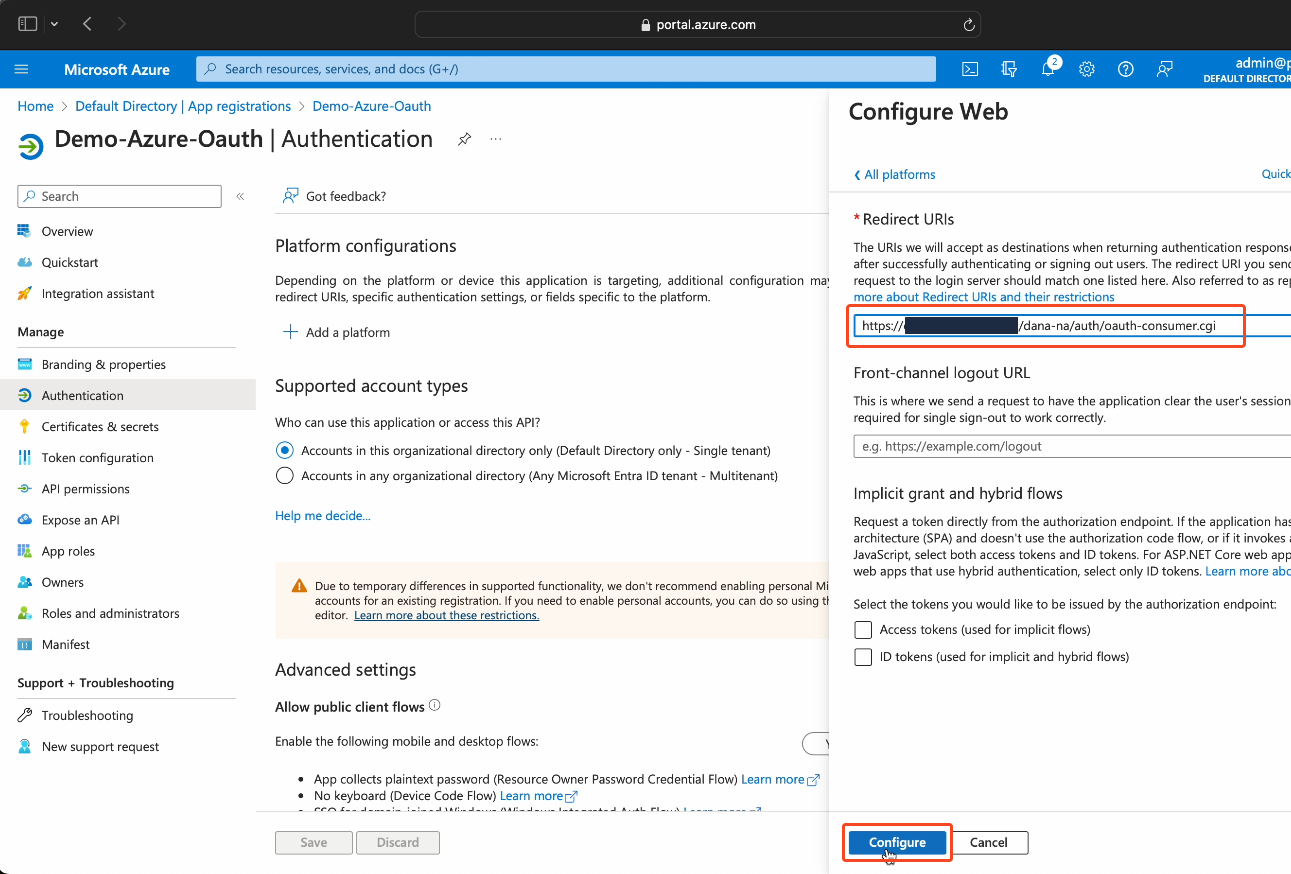Click the Configure button
Viewport: 1291px width, 874px height.
(x=897, y=842)
